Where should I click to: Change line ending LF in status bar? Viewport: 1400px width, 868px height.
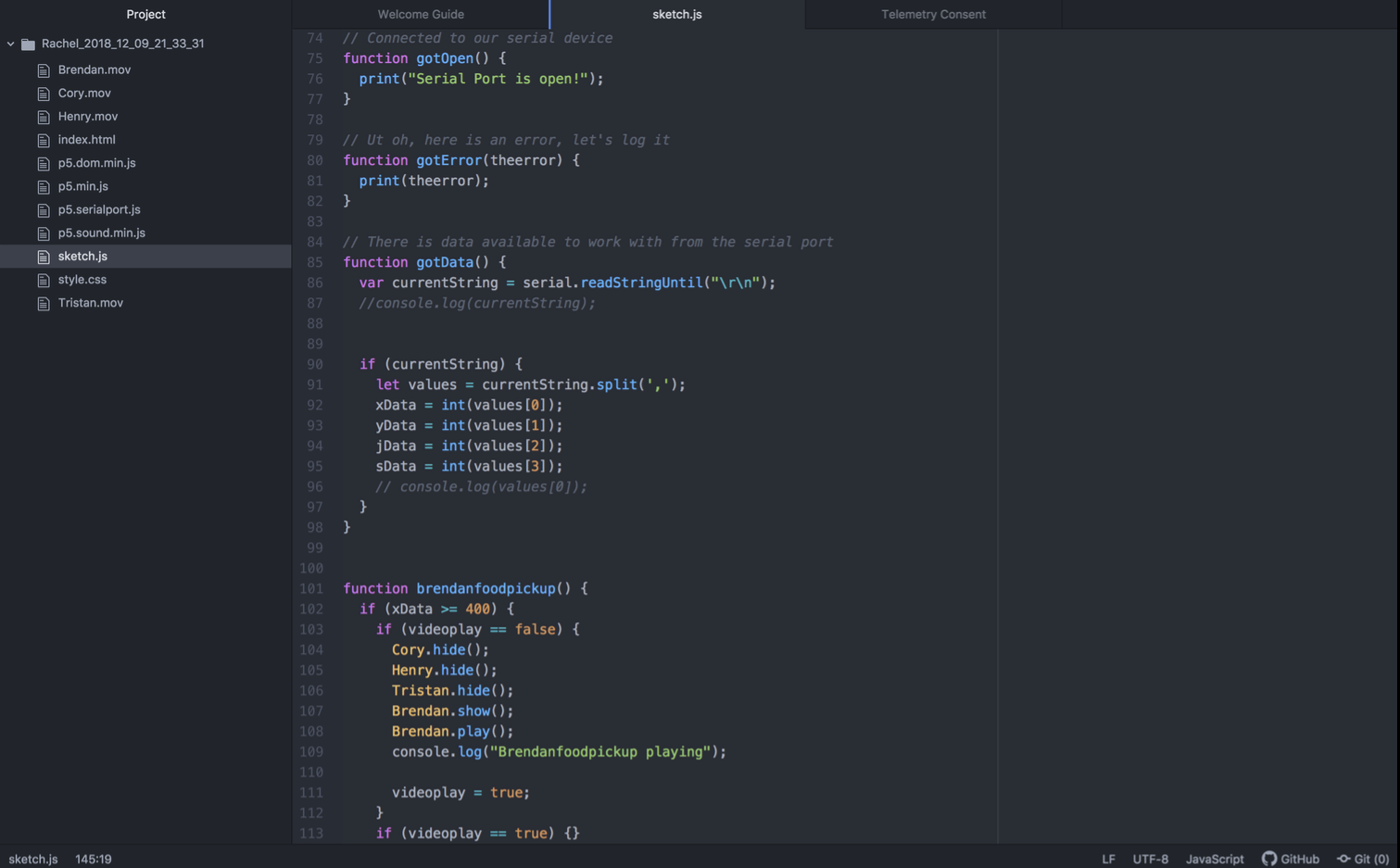(1108, 859)
